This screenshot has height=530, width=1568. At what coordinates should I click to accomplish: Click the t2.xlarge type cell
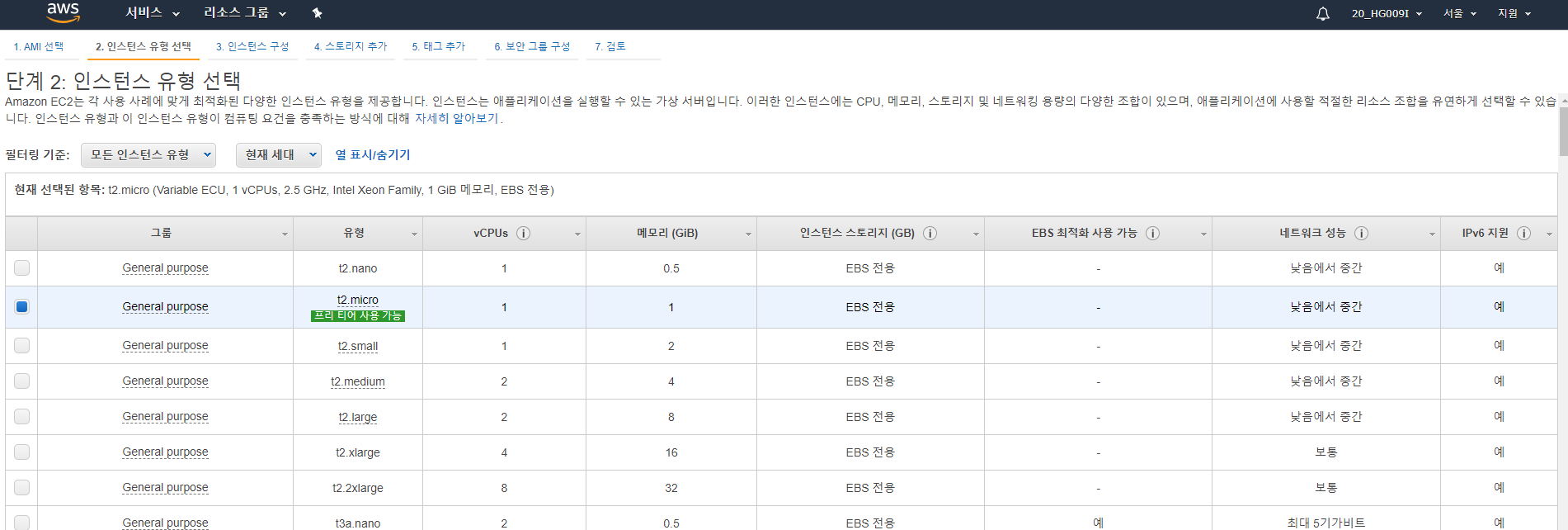[x=358, y=452]
